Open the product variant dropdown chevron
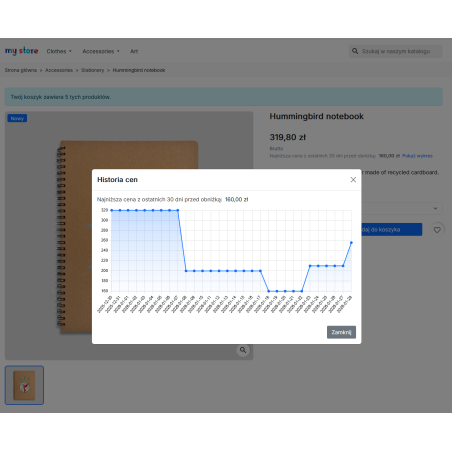This screenshot has height=452, width=452. [435, 208]
